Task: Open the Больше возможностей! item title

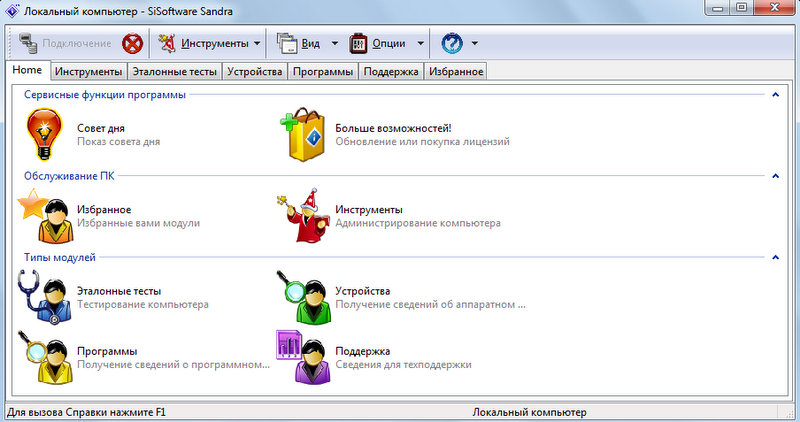Action: [x=393, y=128]
